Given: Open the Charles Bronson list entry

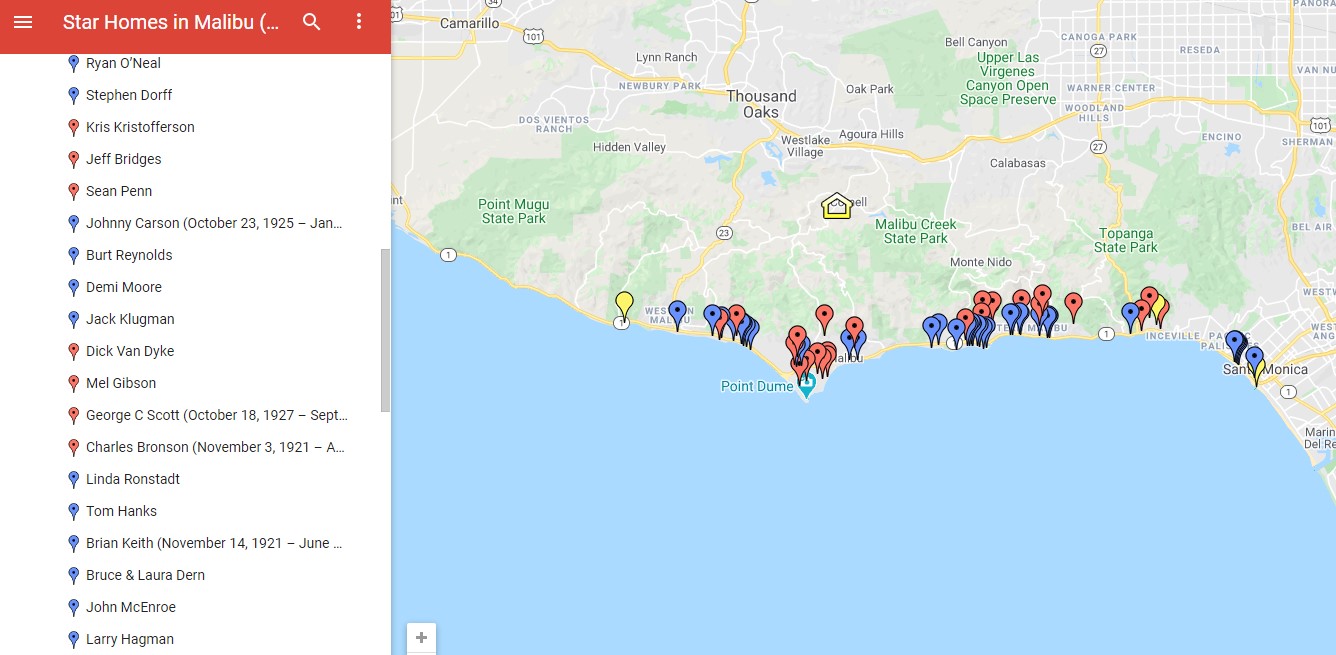Looking at the screenshot, I should pyautogui.click(x=216, y=447).
